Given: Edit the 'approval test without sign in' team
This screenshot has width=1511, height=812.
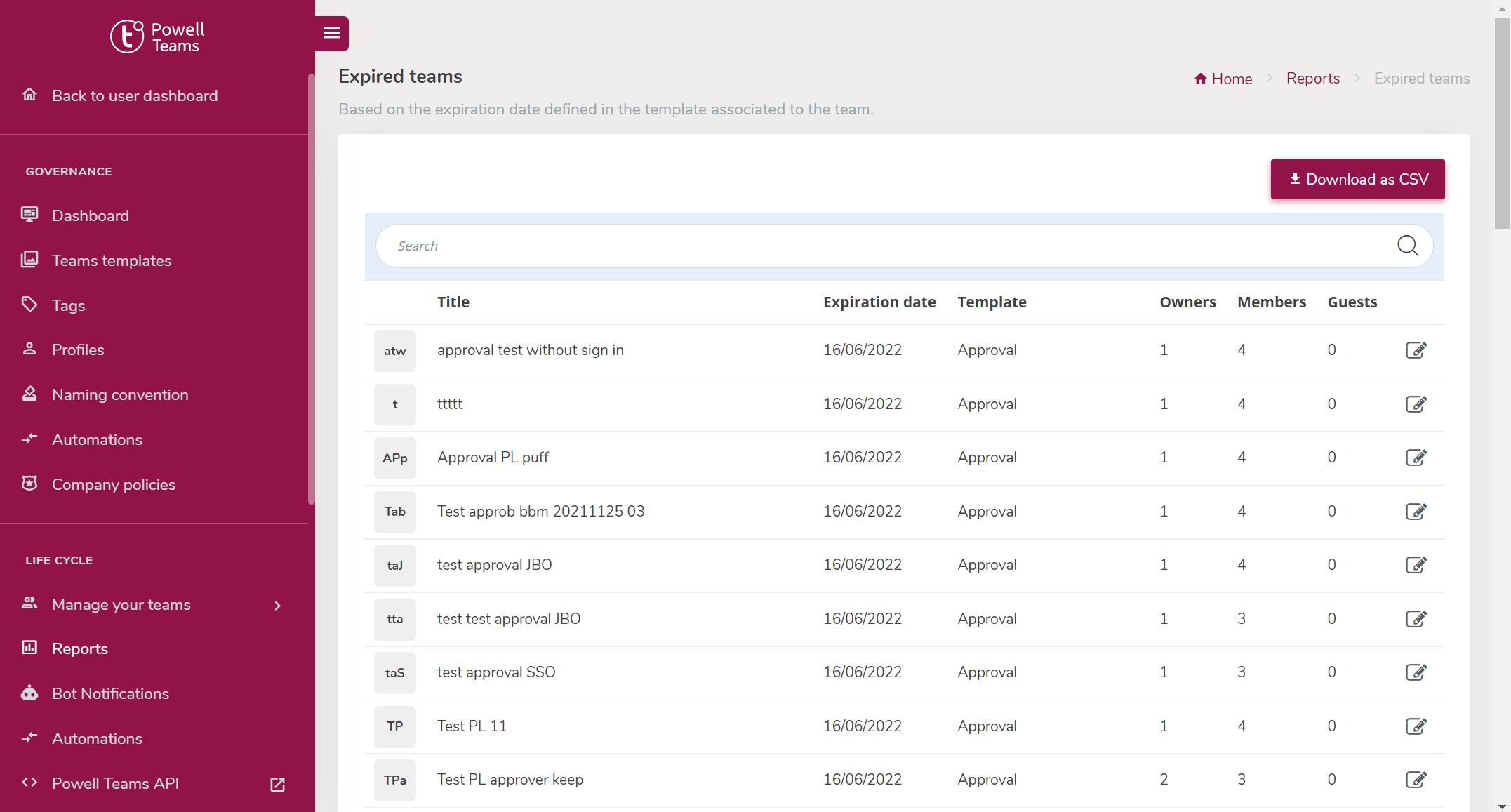Looking at the screenshot, I should coord(1416,350).
